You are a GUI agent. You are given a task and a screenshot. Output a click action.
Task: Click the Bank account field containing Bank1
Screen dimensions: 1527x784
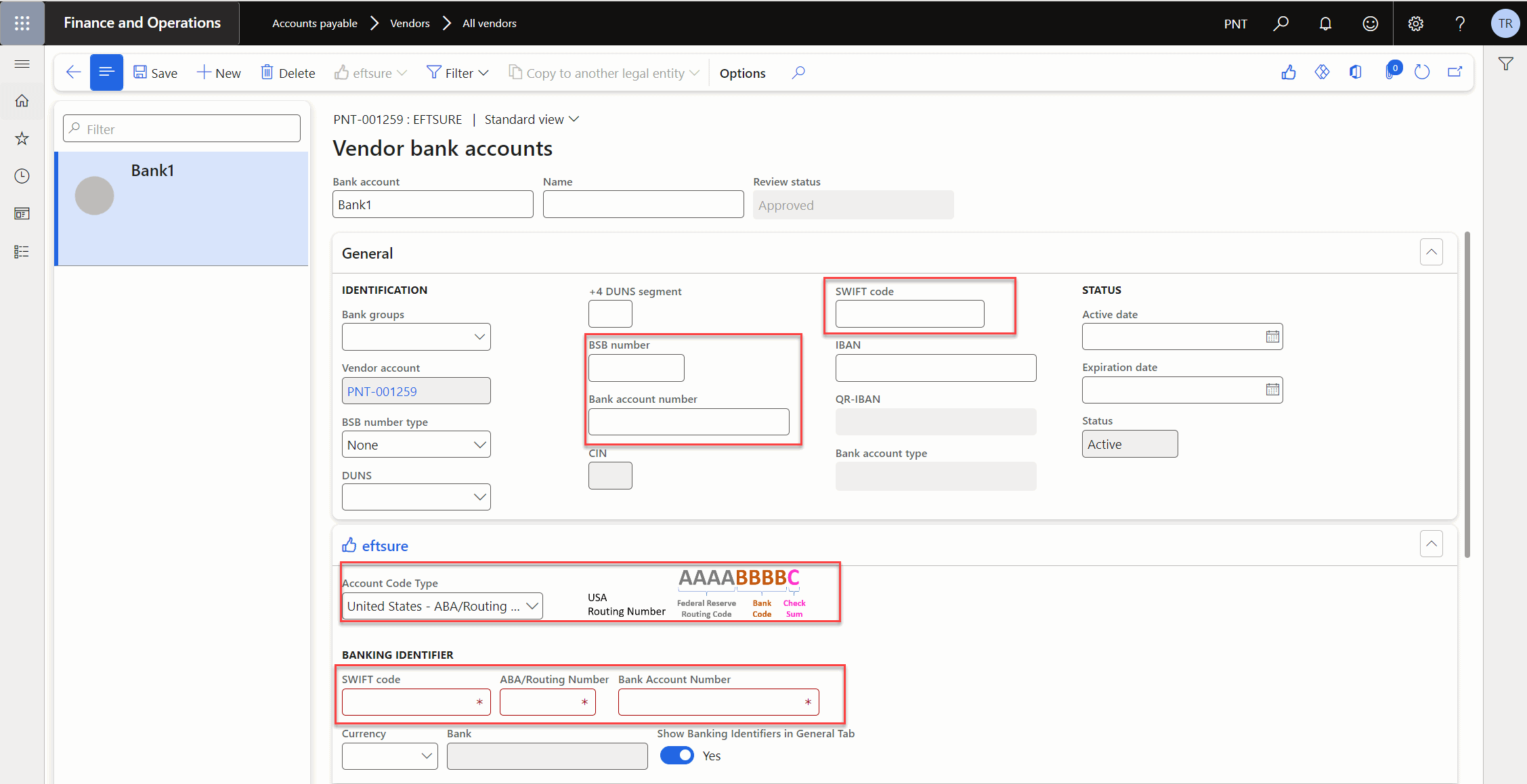(x=433, y=204)
